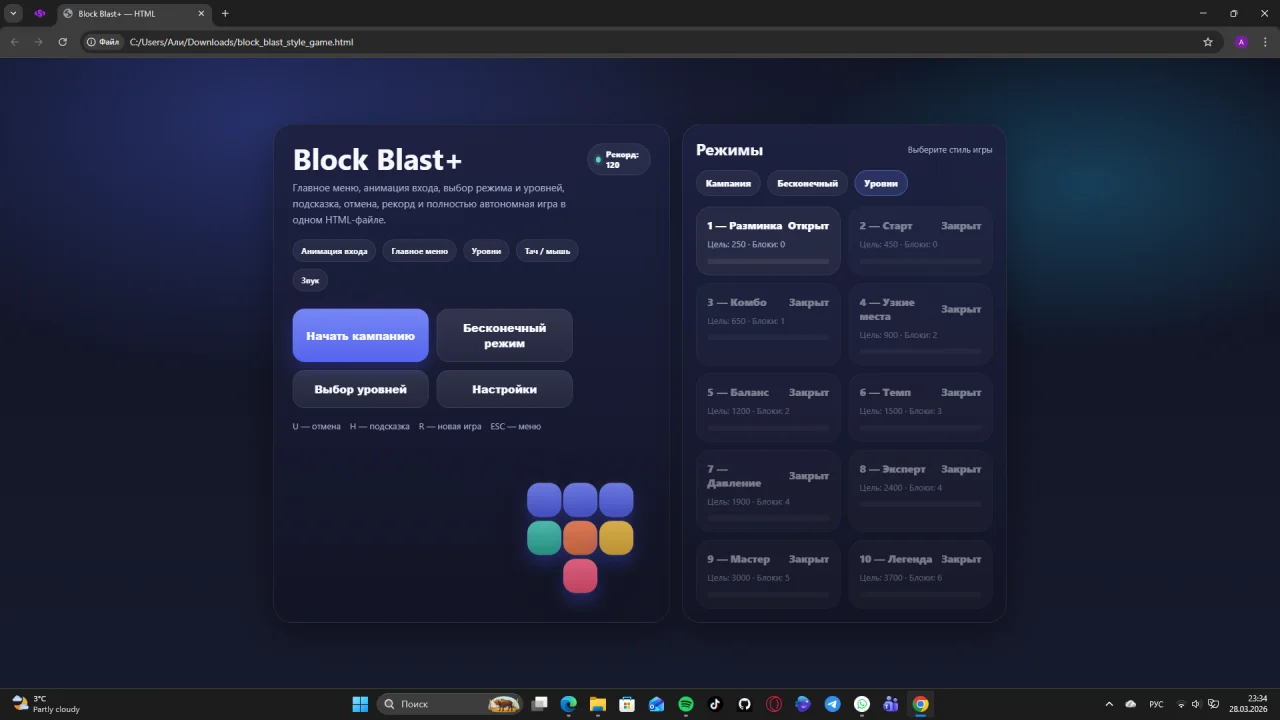Select locked level 3 — Комбо
This screenshot has width=1280, height=720.
pyautogui.click(x=768, y=324)
